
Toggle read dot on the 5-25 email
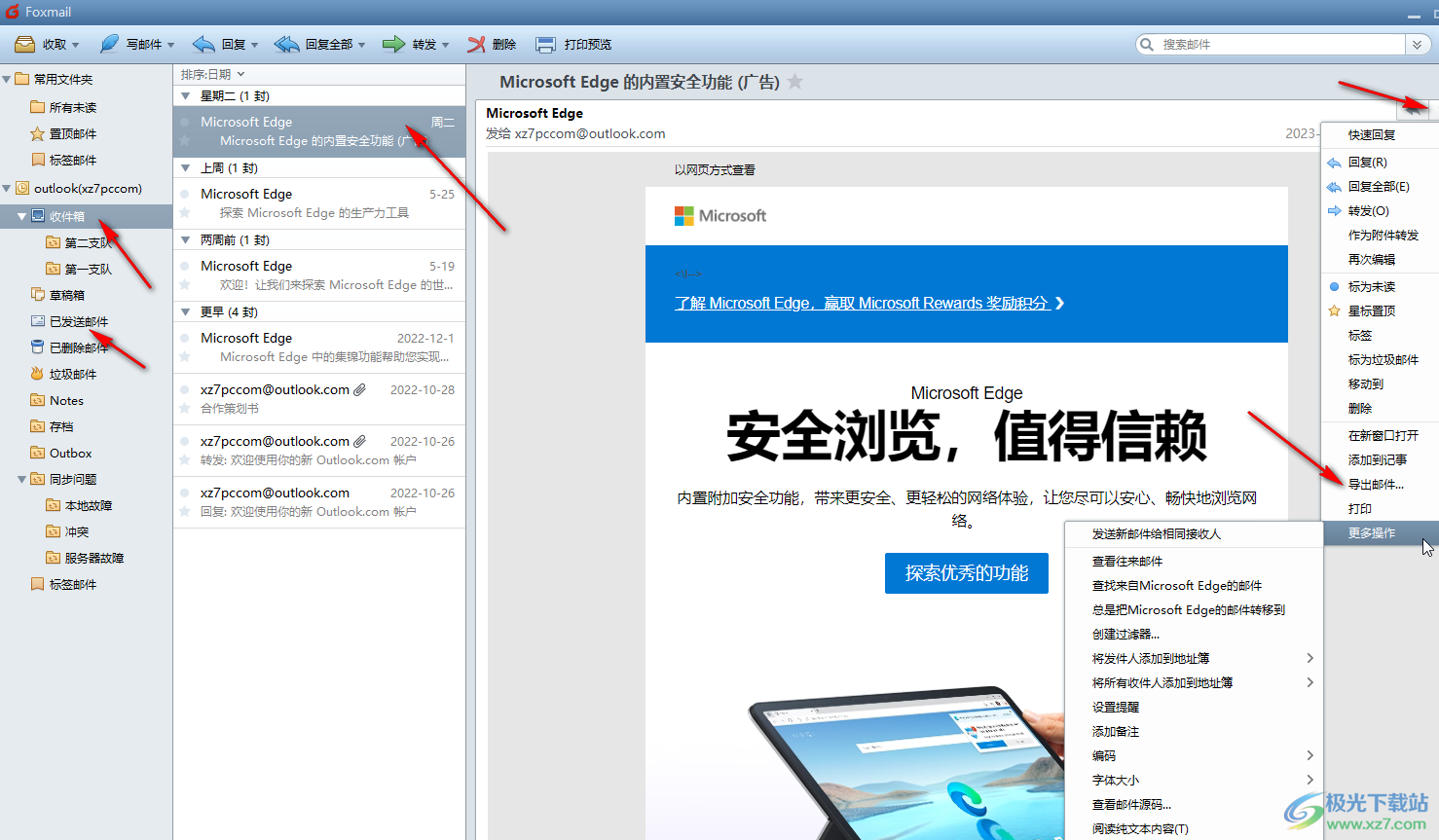click(x=185, y=194)
